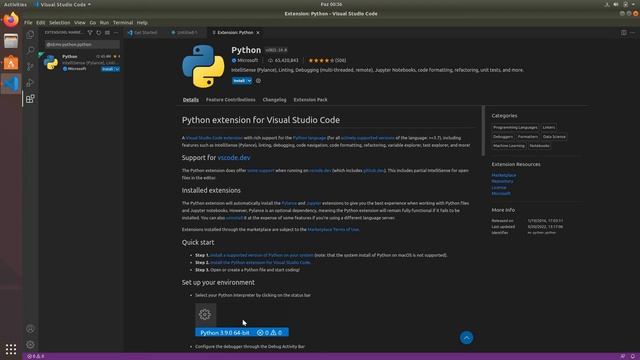Viewport: 640px width, 360px height.
Task: Open the Go menu
Action: pos(93,22)
